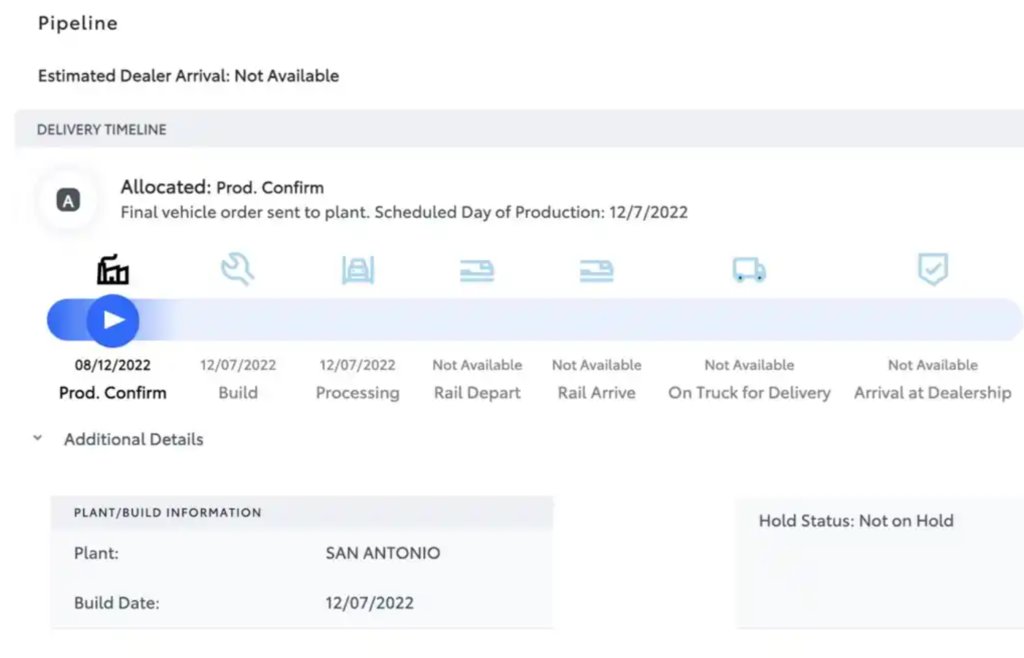Click the shield checkmark dealership arrival icon

pos(933,269)
